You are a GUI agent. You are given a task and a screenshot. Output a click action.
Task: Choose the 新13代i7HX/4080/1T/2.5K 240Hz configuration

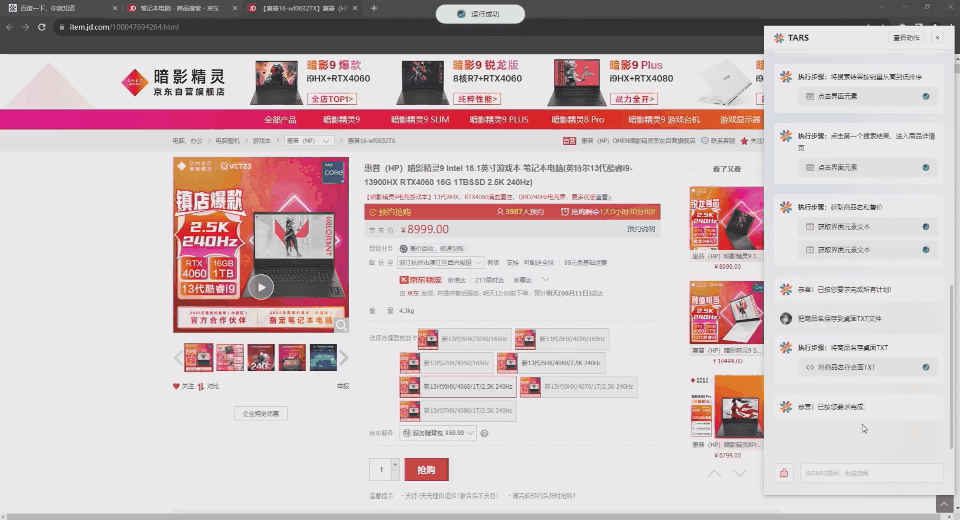(458, 410)
